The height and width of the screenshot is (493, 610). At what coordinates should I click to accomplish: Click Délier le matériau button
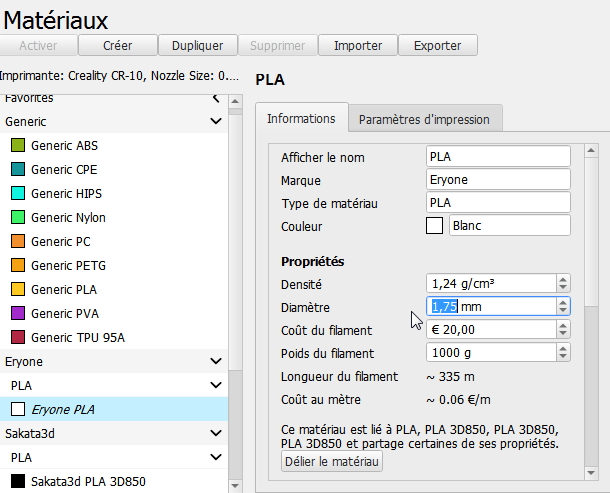(x=333, y=461)
